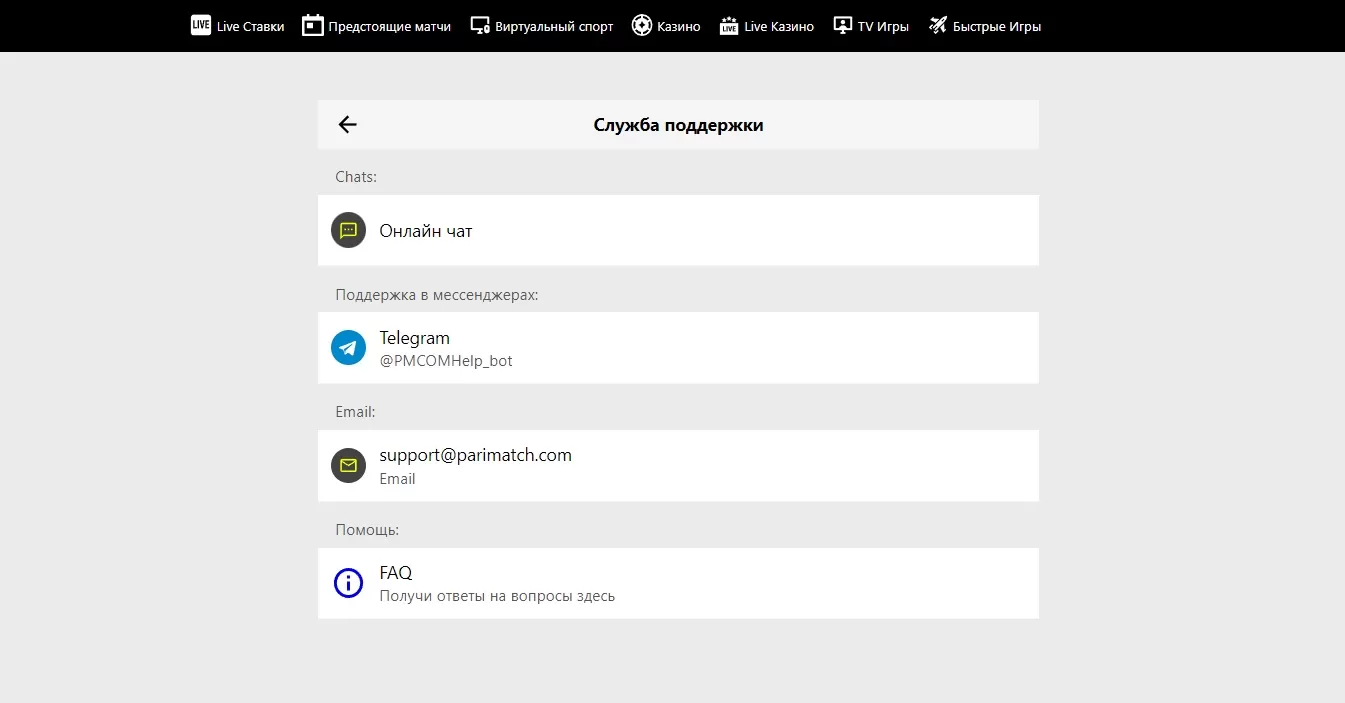The image size is (1345, 703).
Task: Go to TV Игры section
Action: [883, 27]
